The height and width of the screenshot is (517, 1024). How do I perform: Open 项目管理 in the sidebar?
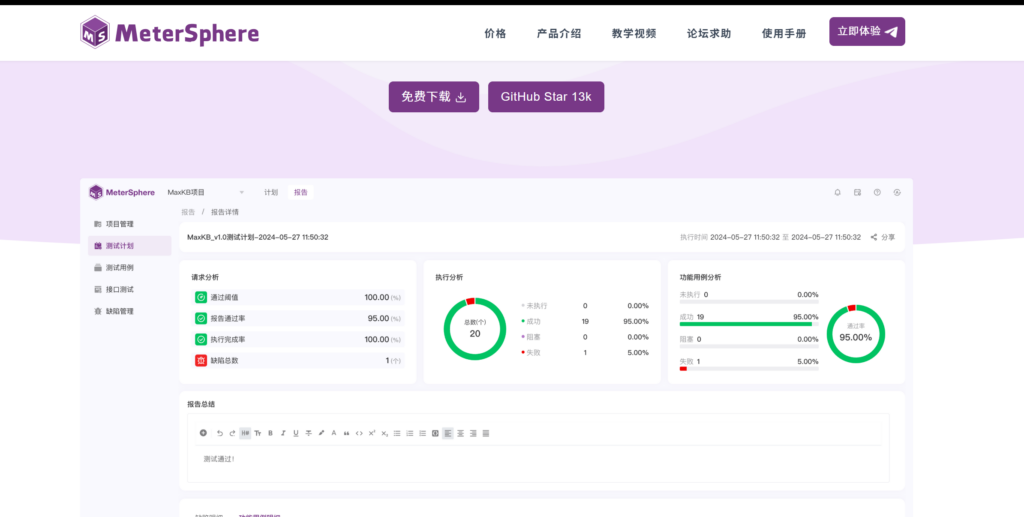129,224
